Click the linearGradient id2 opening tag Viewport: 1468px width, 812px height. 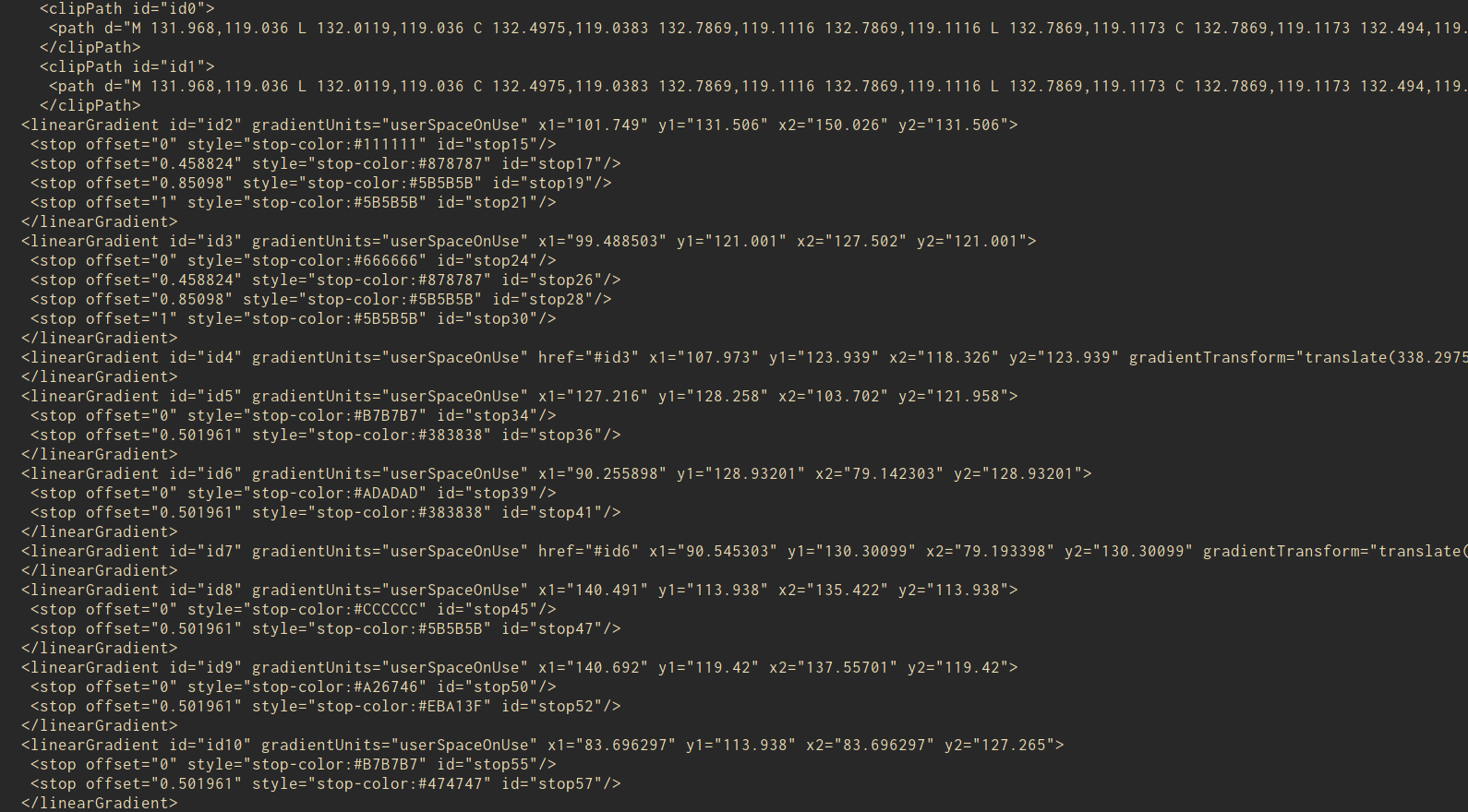click(x=519, y=125)
